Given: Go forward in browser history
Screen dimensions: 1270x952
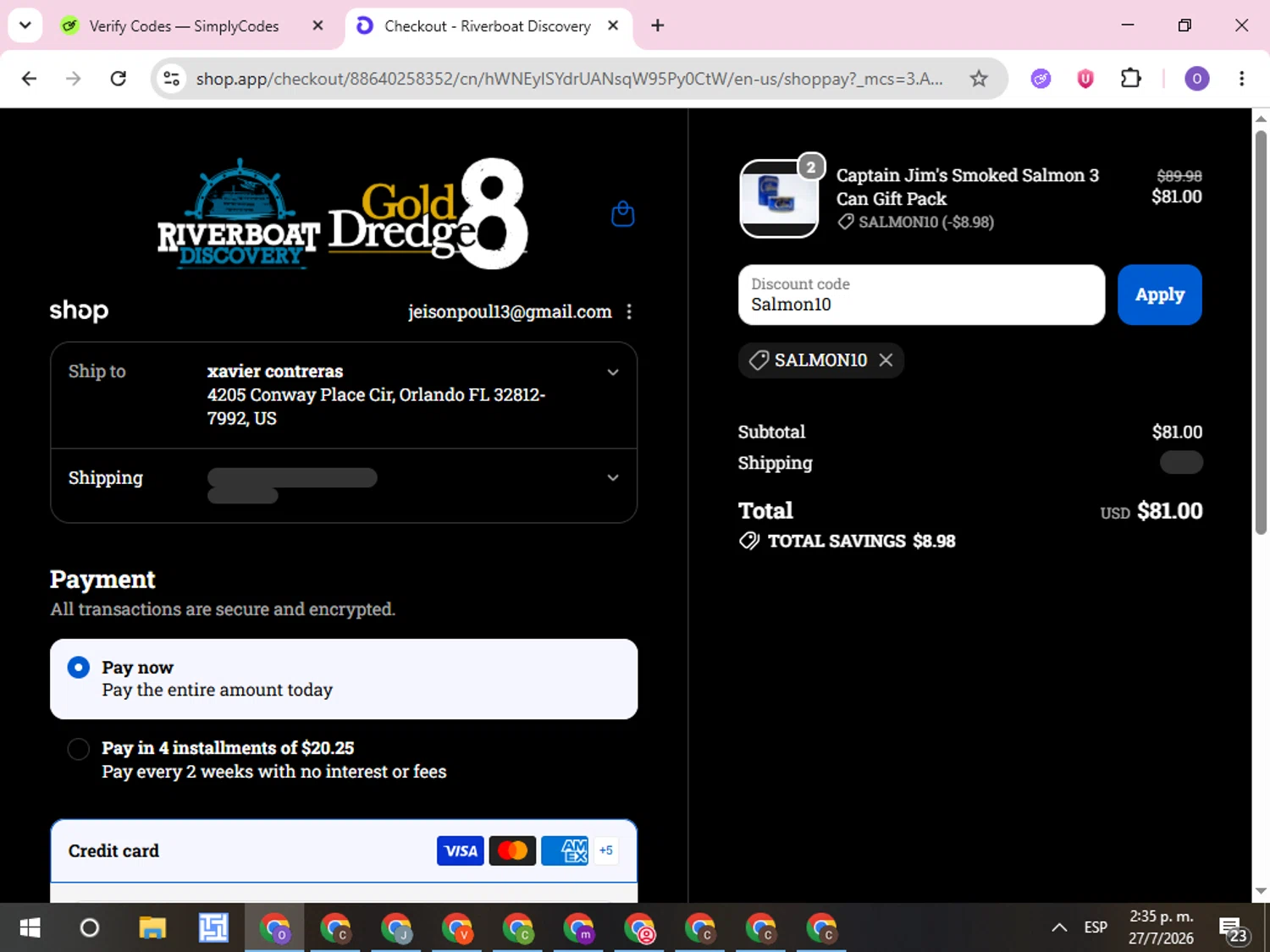Looking at the screenshot, I should (x=74, y=79).
